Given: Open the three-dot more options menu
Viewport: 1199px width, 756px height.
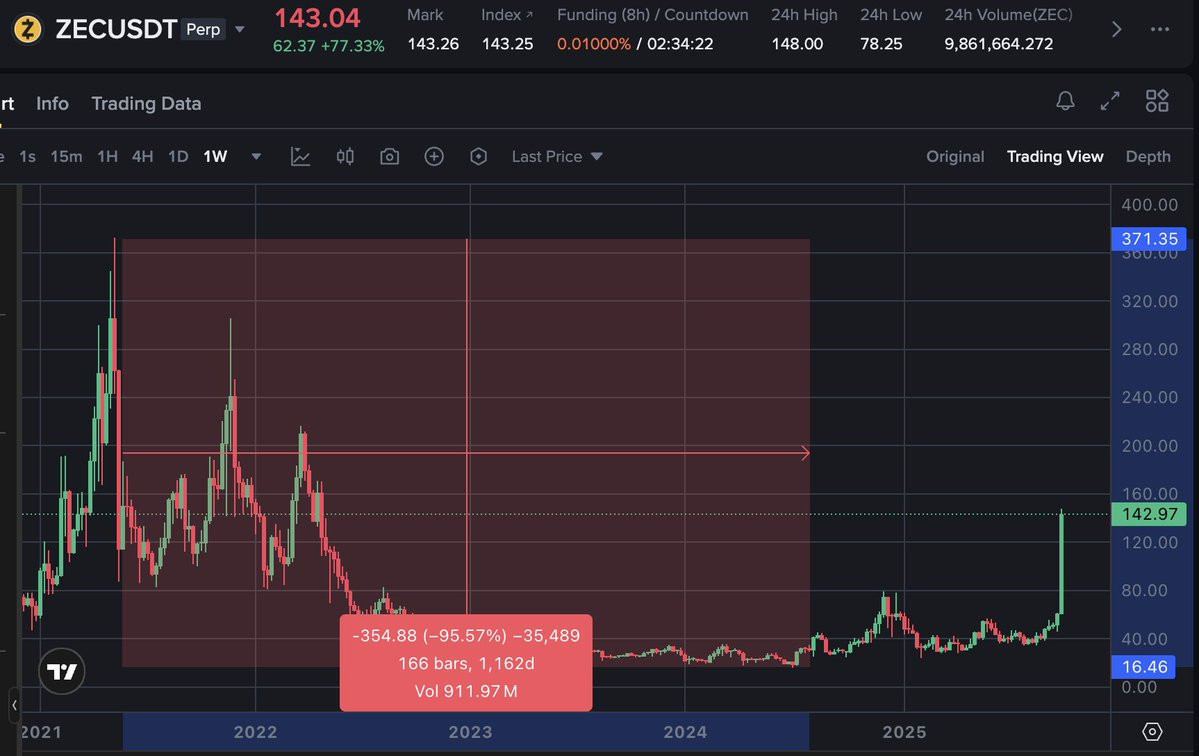Looking at the screenshot, I should pos(1159,30).
